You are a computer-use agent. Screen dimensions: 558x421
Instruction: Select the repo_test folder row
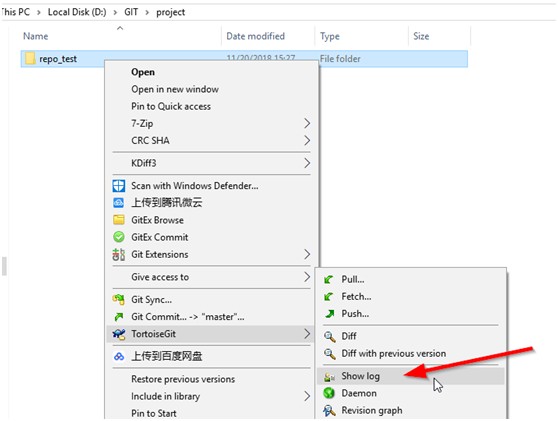coord(244,59)
